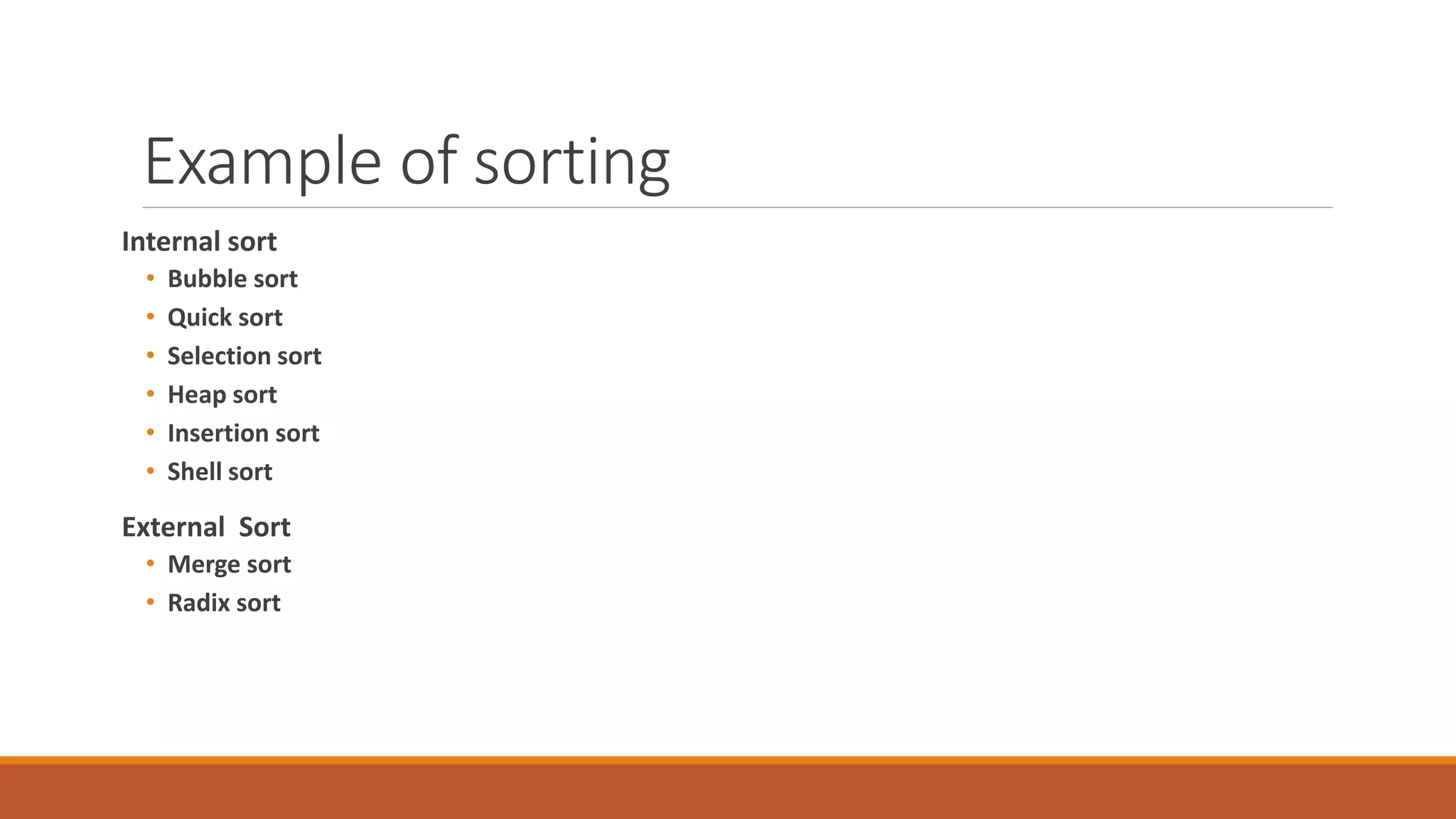Click the 'Radix sort' list item
The image size is (1456, 819).
[224, 603]
